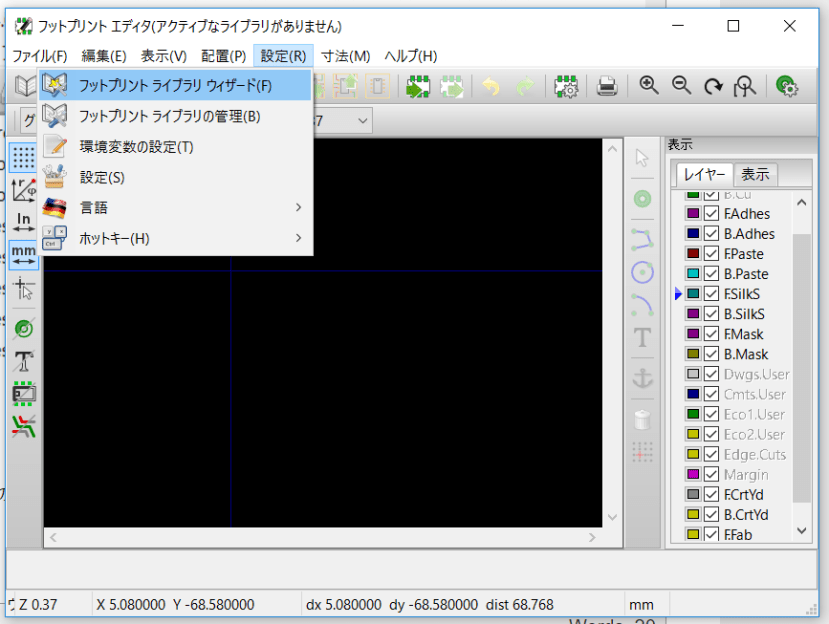Uncheck the B.Mask layer checkbox
This screenshot has width=829, height=624.
[x=711, y=354]
